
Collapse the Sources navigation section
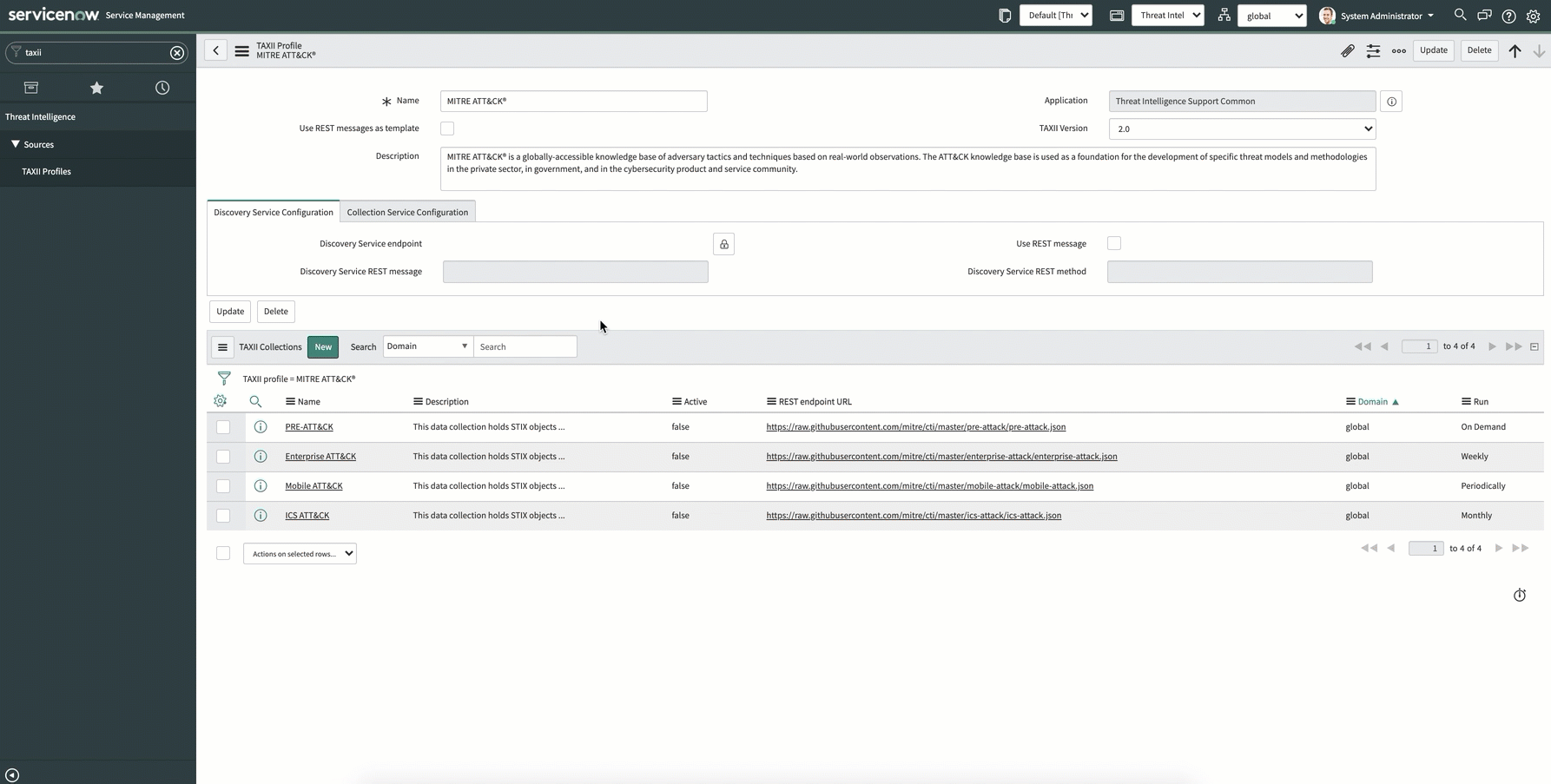click(x=16, y=144)
